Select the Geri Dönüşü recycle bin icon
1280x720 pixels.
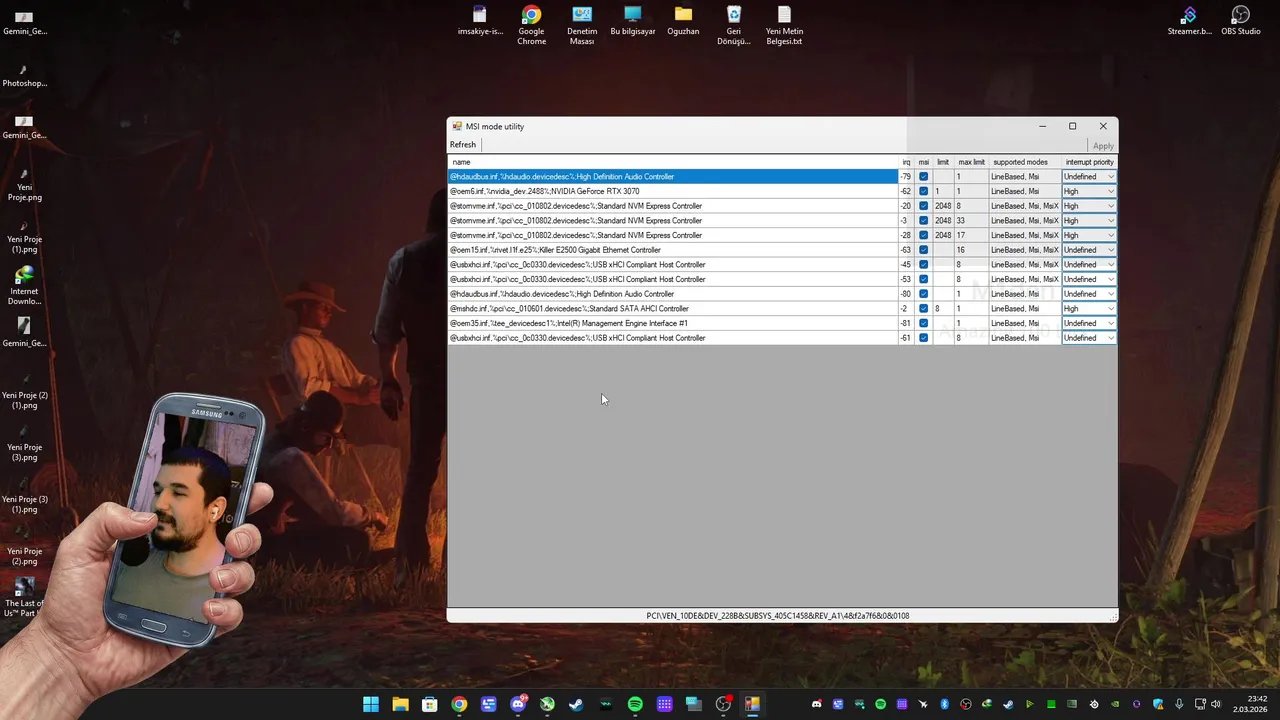tap(734, 25)
